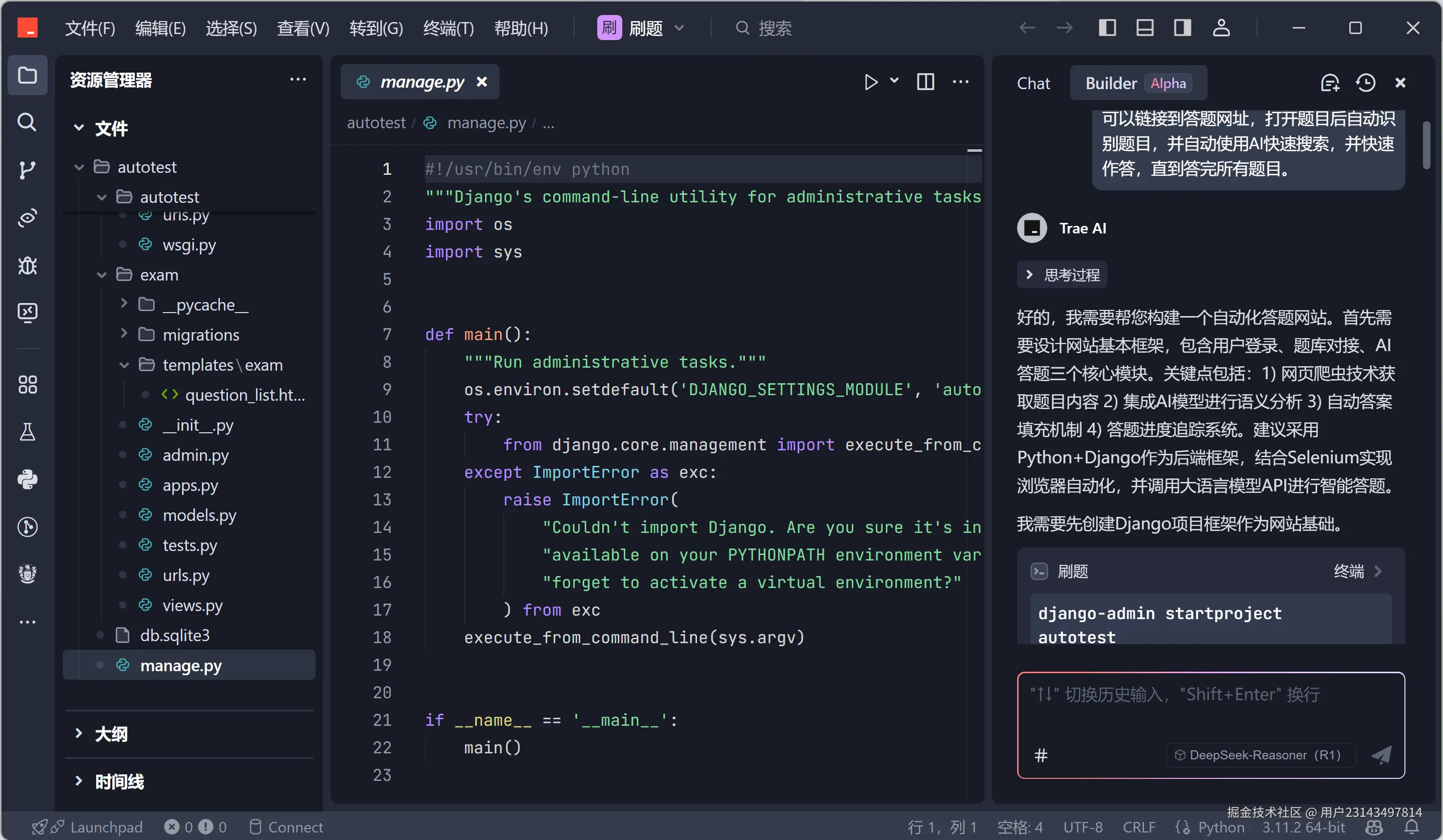Open the Explorer view in activity bar
The image size is (1443, 840).
click(x=27, y=76)
